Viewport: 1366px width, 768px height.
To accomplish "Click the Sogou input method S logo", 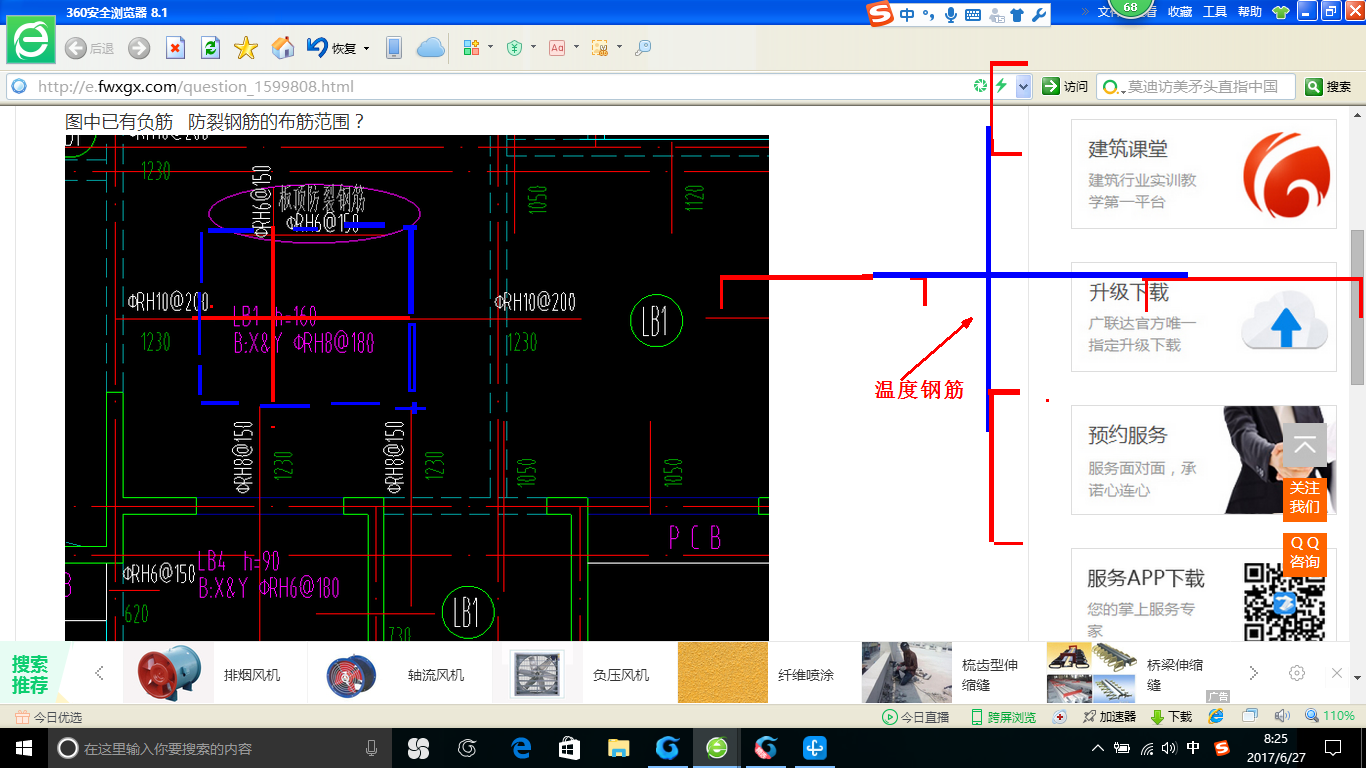I will click(x=879, y=14).
